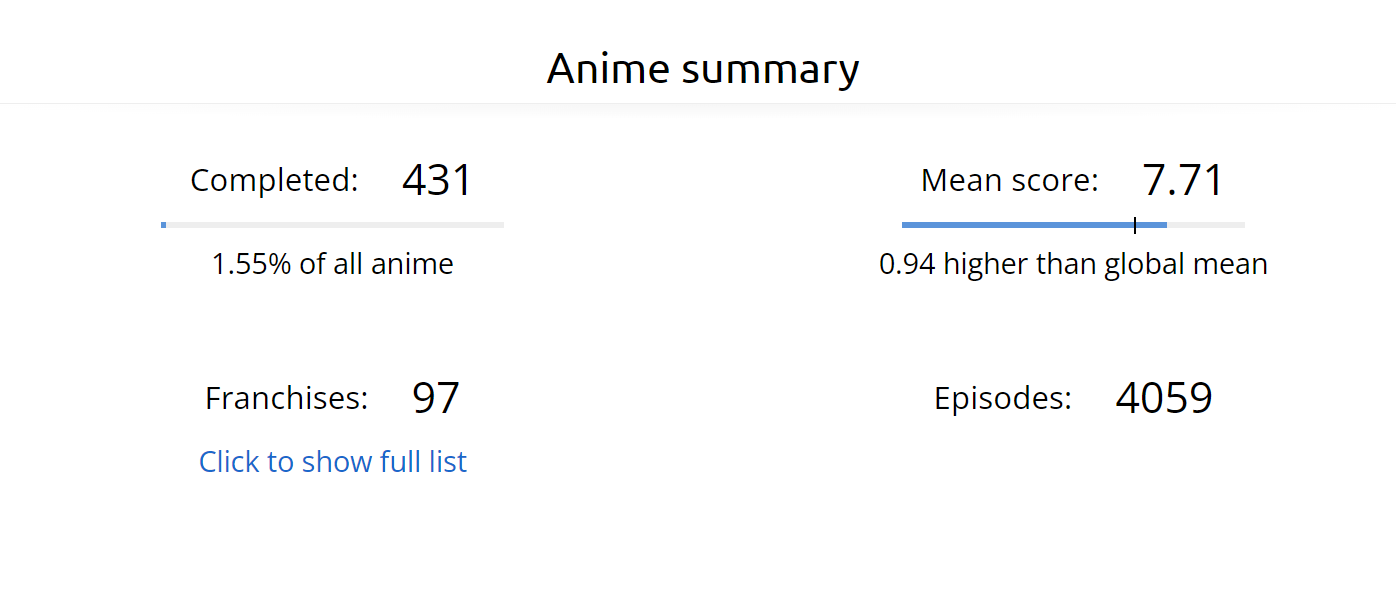Select the episode total 4059

click(1164, 398)
